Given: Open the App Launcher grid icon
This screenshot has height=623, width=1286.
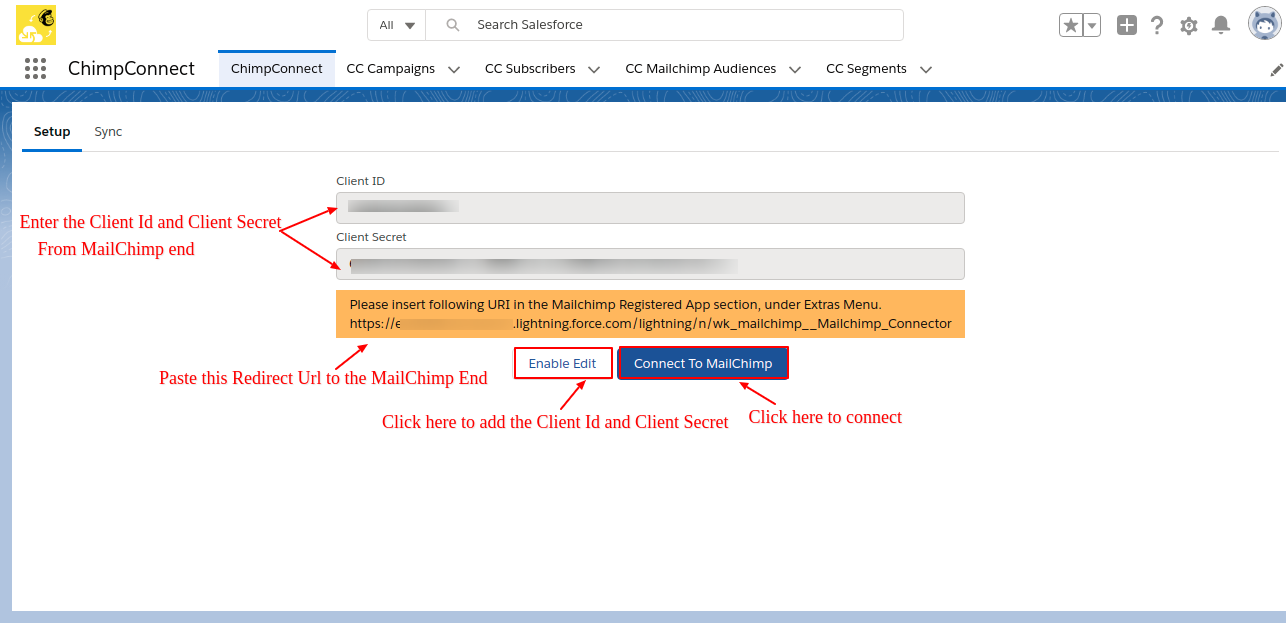Looking at the screenshot, I should coord(35,69).
